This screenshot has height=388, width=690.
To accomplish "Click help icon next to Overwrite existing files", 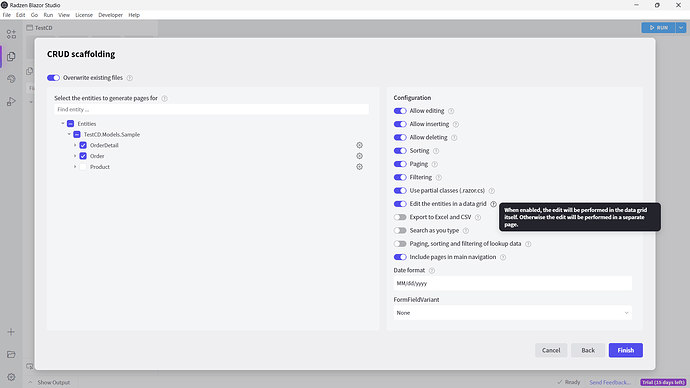I will [x=130, y=78].
